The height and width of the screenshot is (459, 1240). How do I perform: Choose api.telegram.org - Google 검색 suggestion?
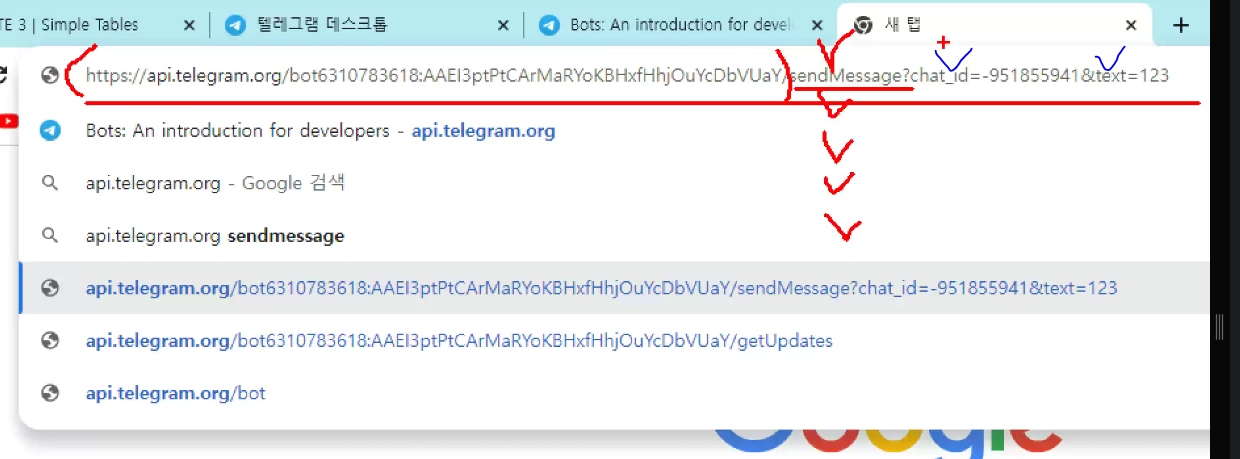click(x=614, y=183)
